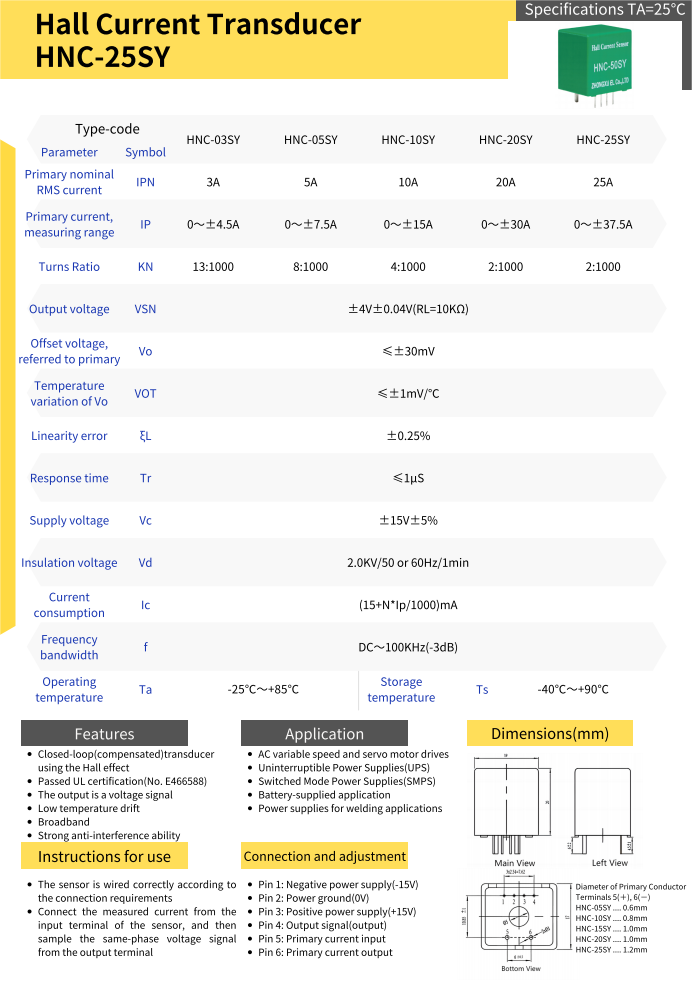
Task: Click the Pin 4: Output signal line
Action: tap(322, 925)
